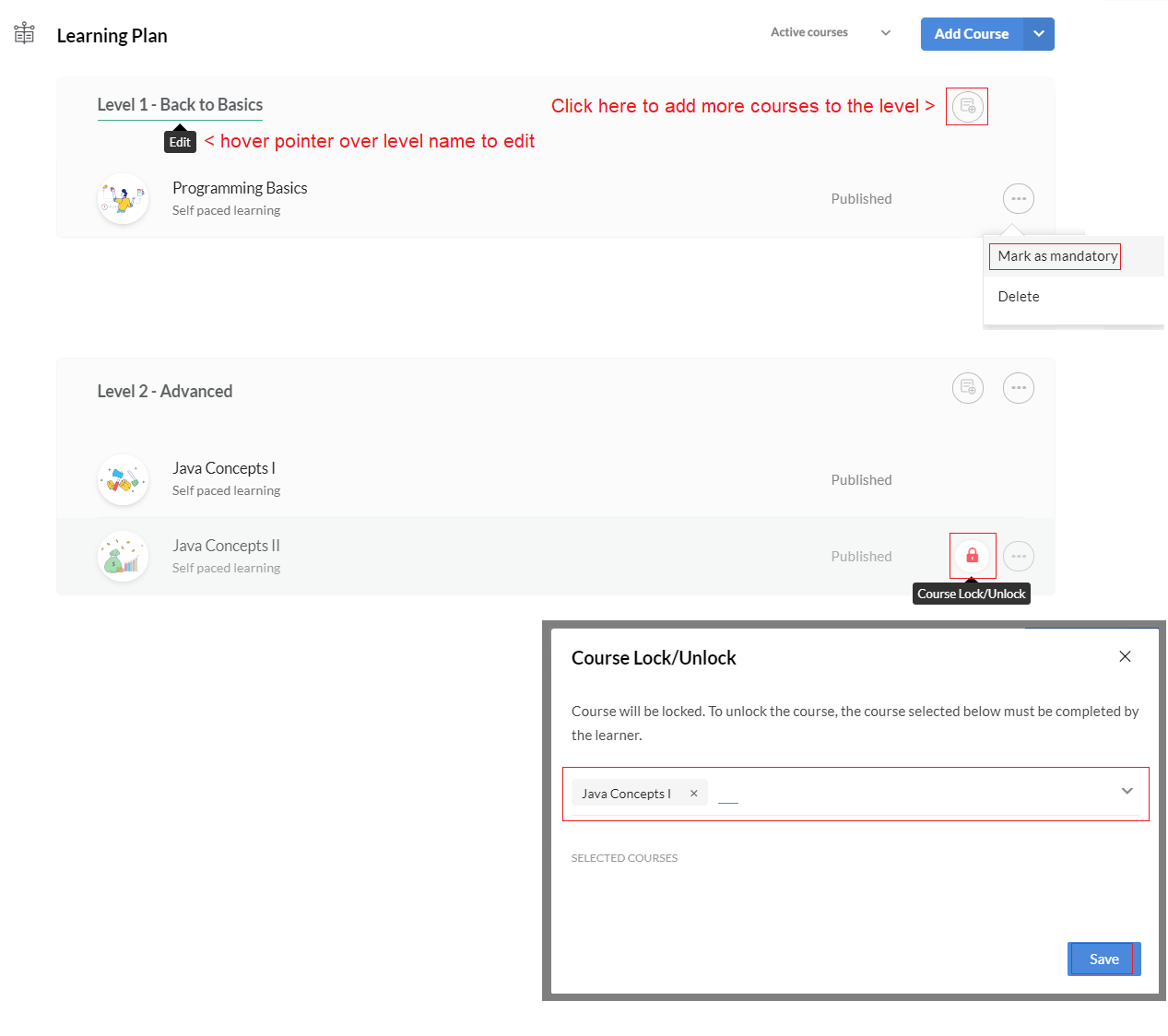1168x1036 pixels.
Task: Open the more options for Java Concepts II
Action: pyautogui.click(x=1018, y=557)
